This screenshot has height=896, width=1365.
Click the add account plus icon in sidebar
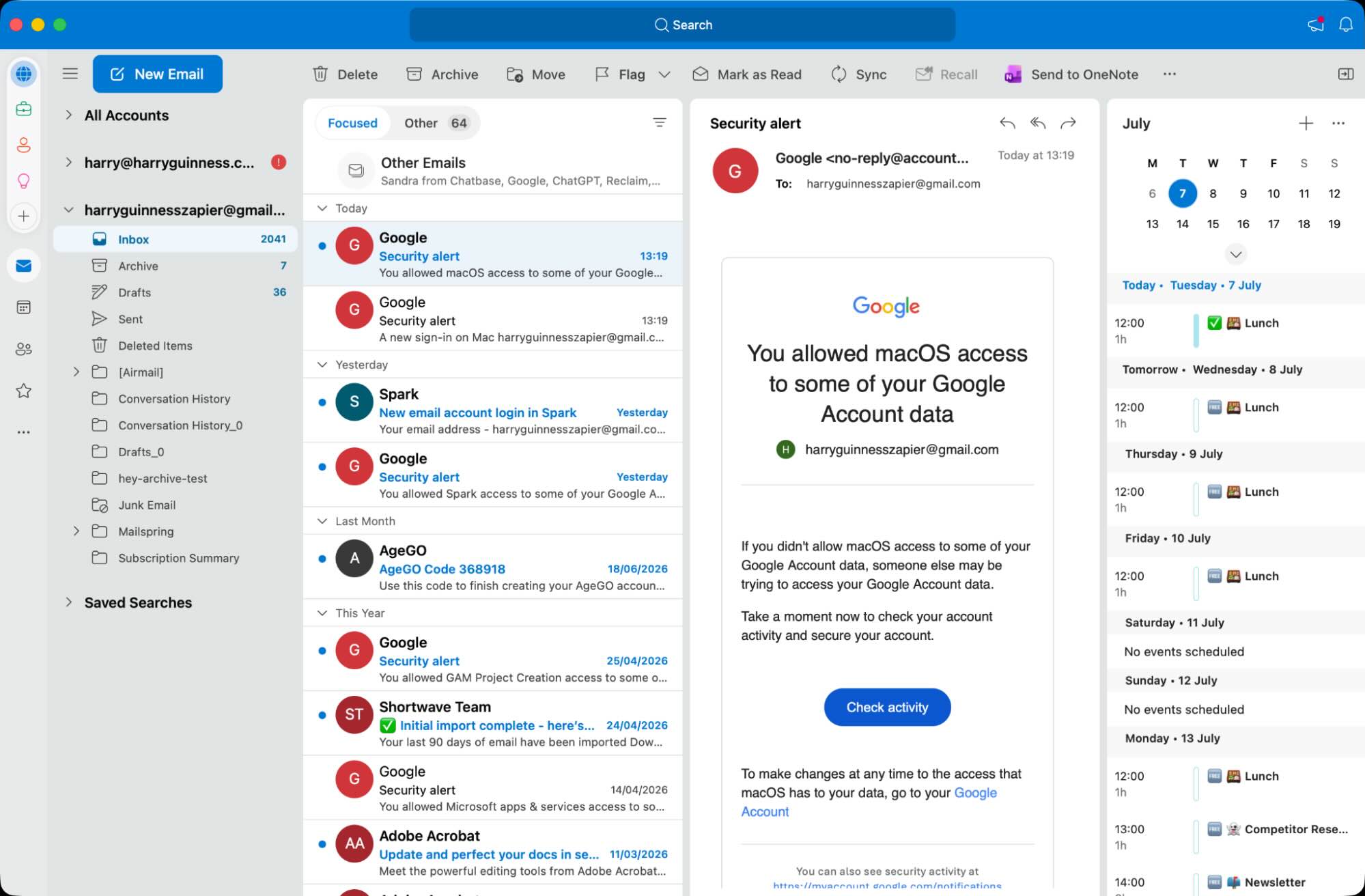coord(24,216)
